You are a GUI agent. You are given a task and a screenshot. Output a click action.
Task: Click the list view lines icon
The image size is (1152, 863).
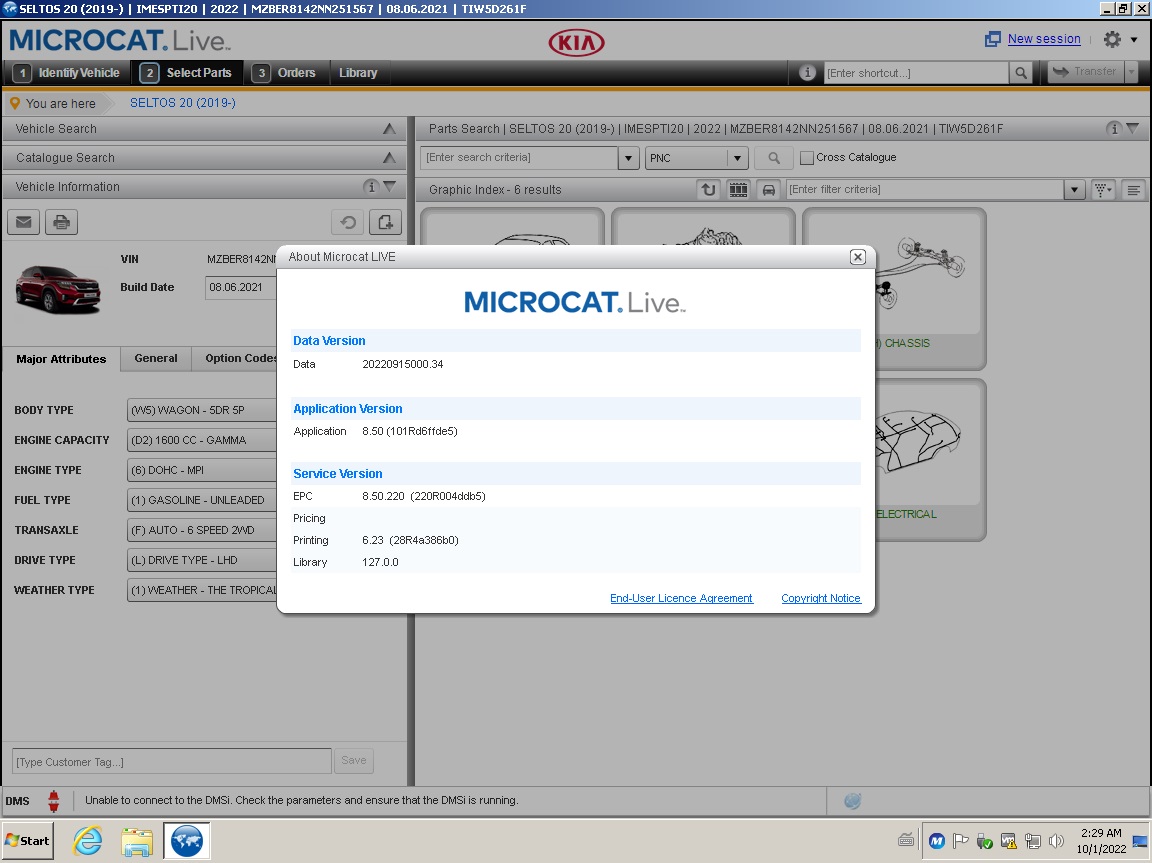click(x=1134, y=189)
